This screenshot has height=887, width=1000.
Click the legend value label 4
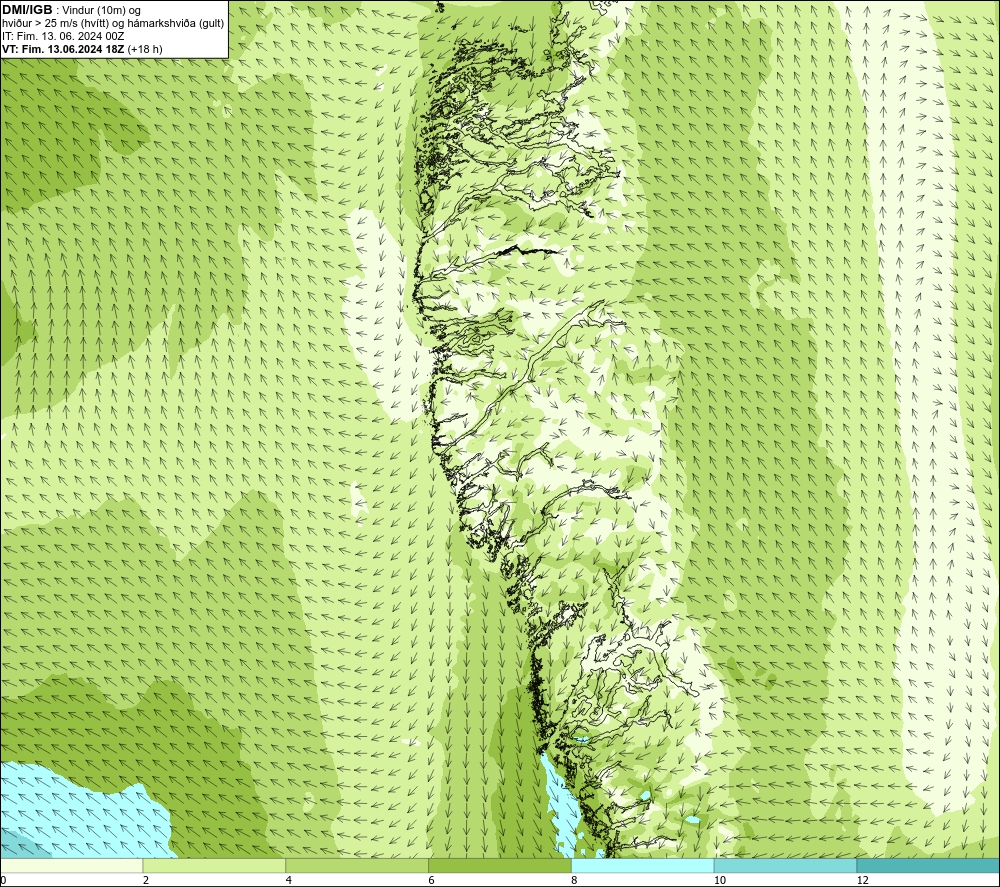[289, 880]
